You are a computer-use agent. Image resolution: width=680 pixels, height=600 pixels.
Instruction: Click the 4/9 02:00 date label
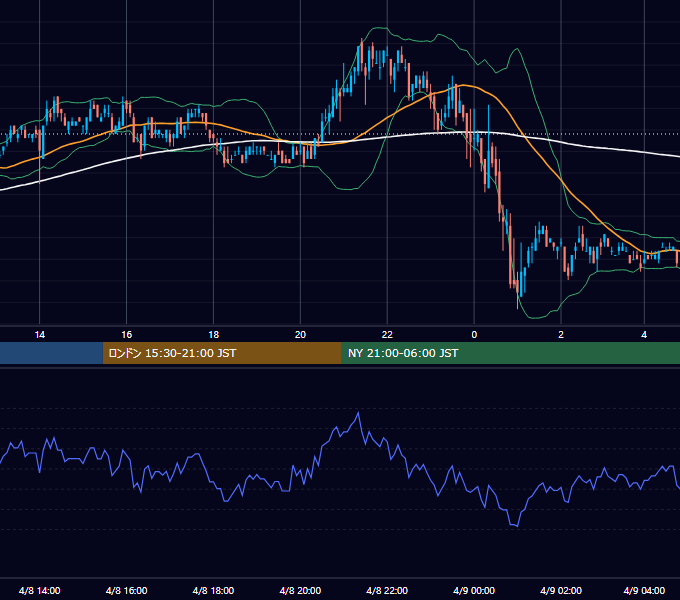coord(561,590)
